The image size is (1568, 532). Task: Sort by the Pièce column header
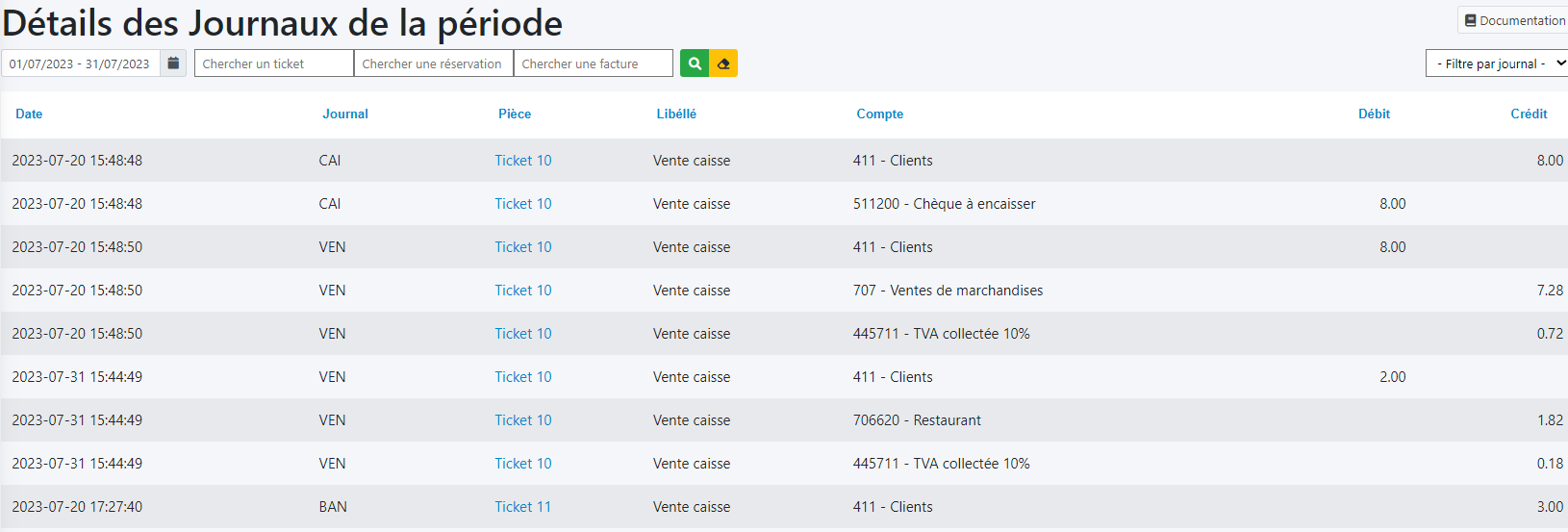[515, 114]
